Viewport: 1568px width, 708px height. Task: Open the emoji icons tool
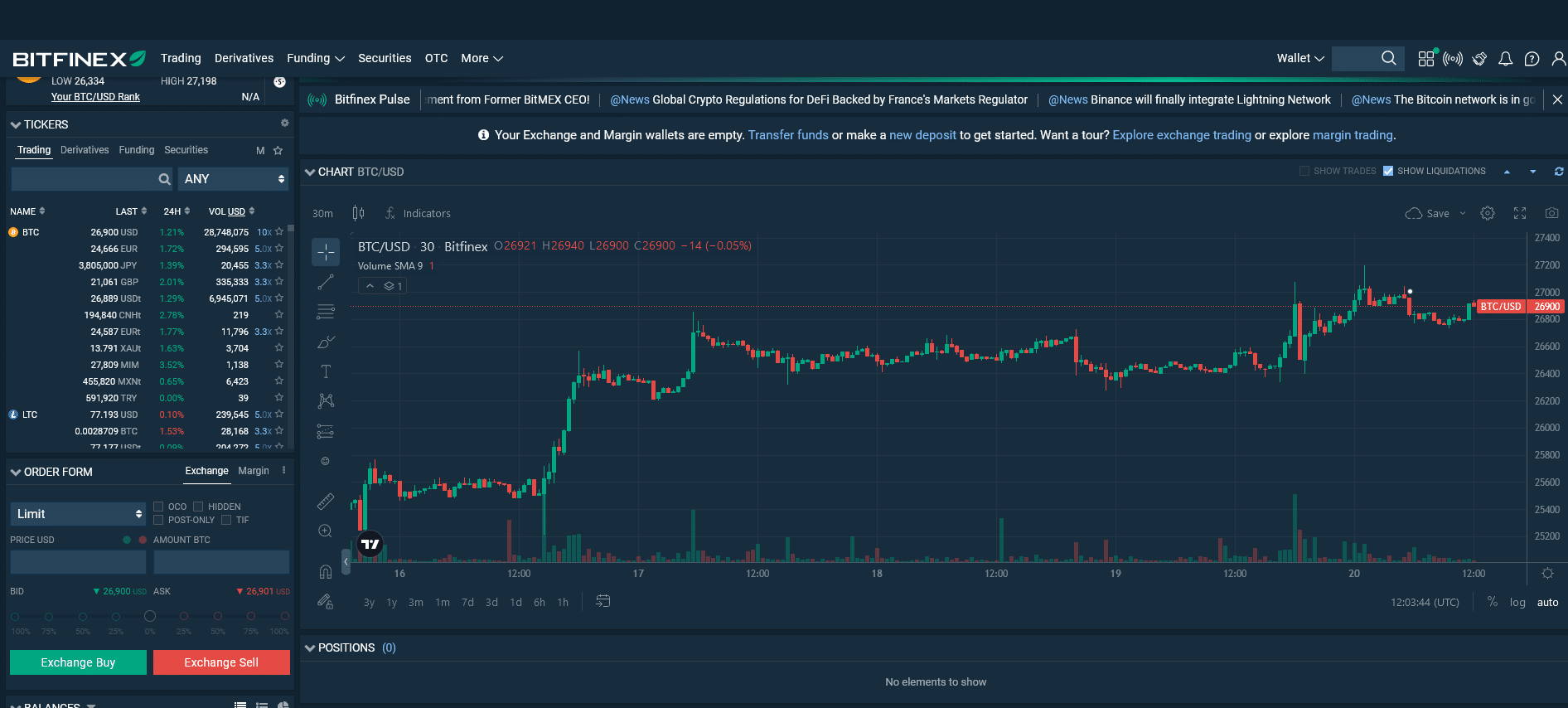coord(326,461)
